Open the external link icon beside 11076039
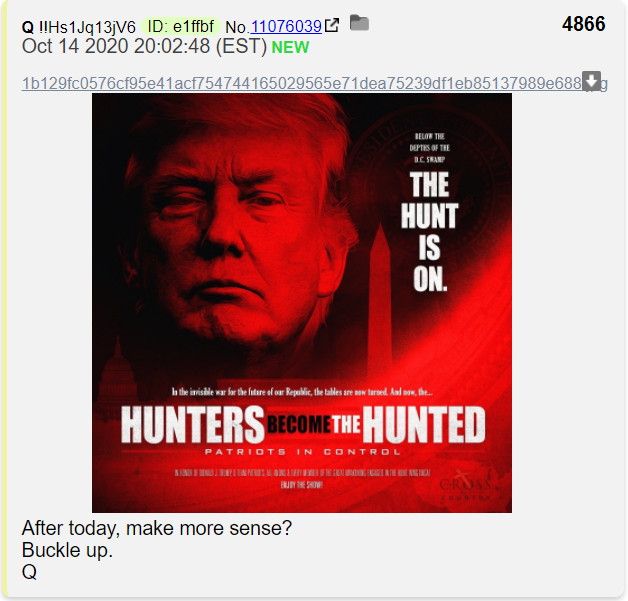The image size is (628, 601). [332, 25]
